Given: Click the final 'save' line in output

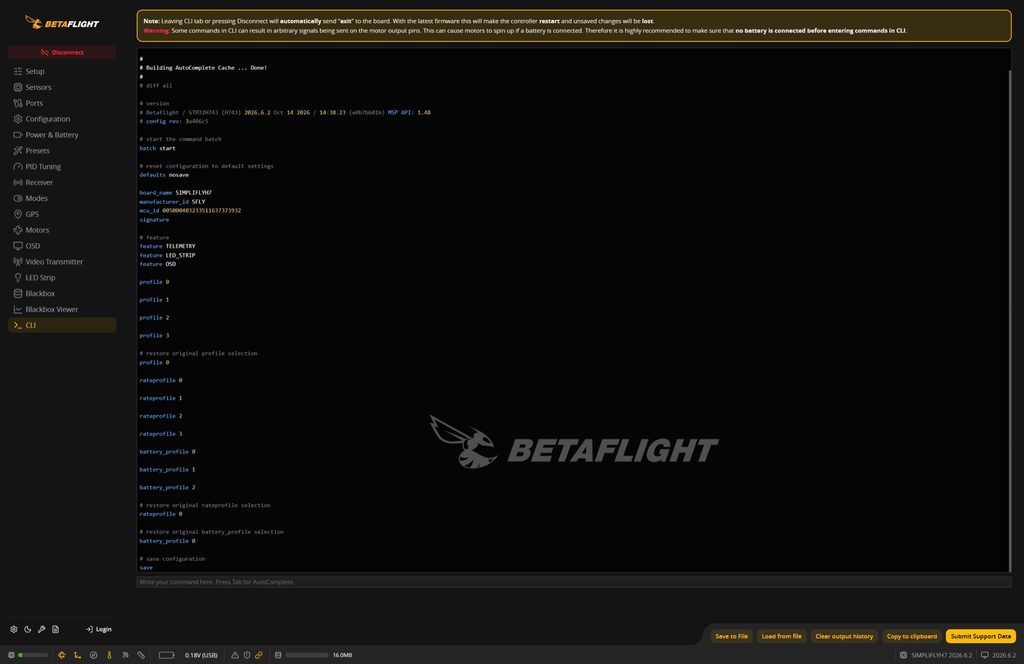Looking at the screenshot, I should pyautogui.click(x=146, y=568).
